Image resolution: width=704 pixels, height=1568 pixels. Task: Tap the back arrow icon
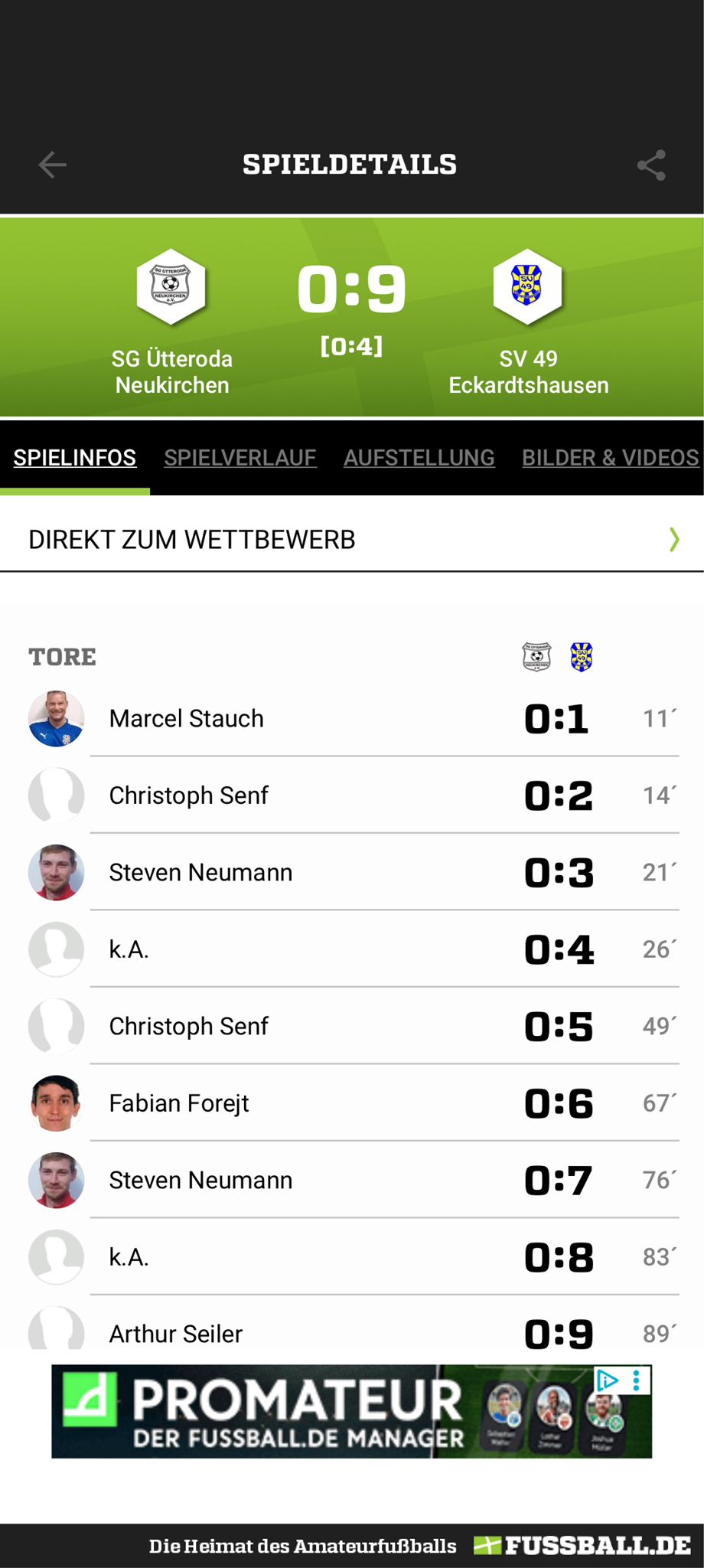tap(52, 165)
